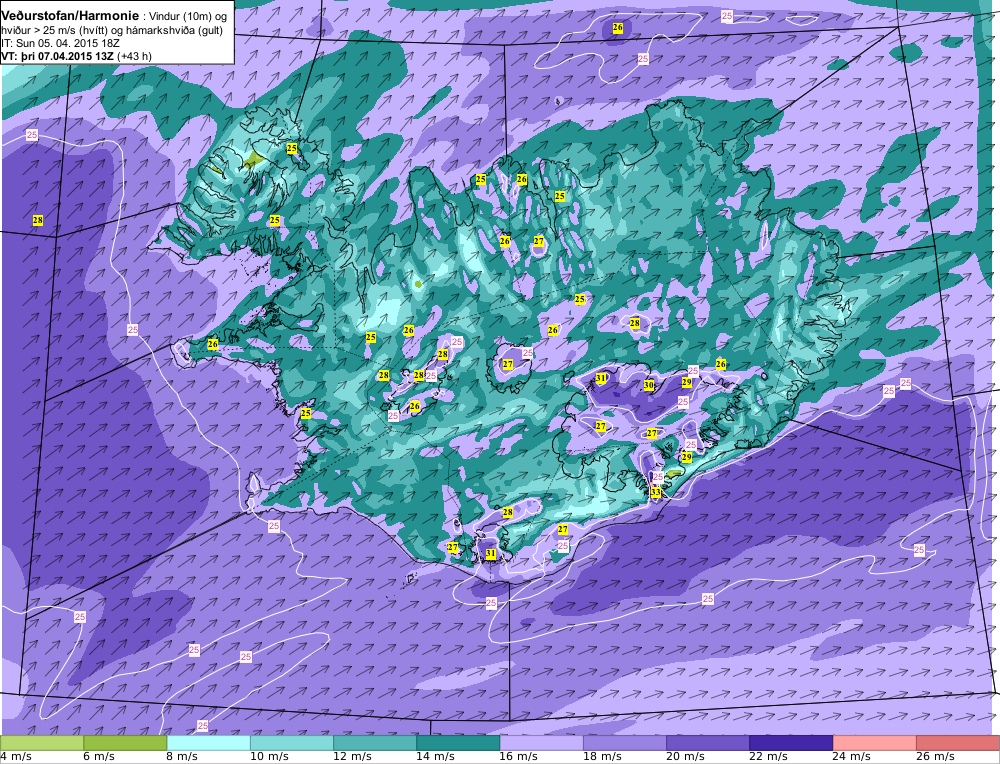The image size is (1000, 764).
Task: Click the lavender 16 m/s legend swatch
Action: click(x=541, y=742)
